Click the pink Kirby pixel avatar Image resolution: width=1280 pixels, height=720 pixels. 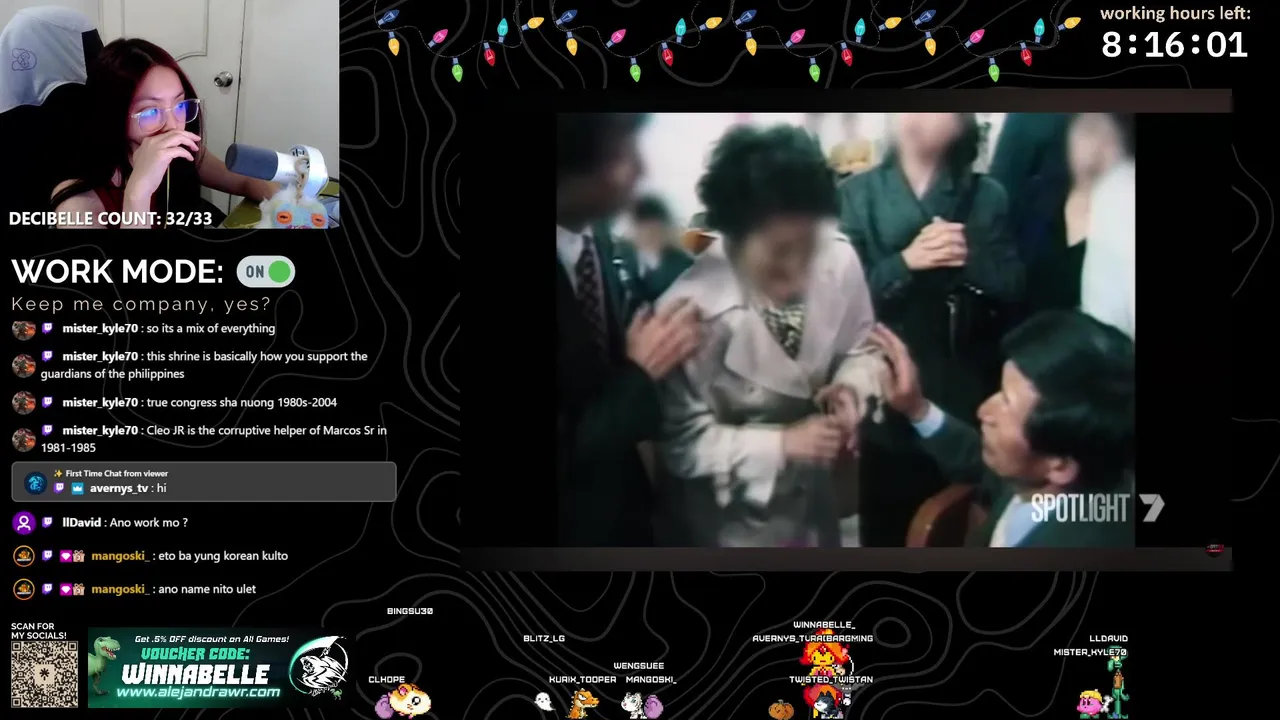pyautogui.click(x=1091, y=703)
